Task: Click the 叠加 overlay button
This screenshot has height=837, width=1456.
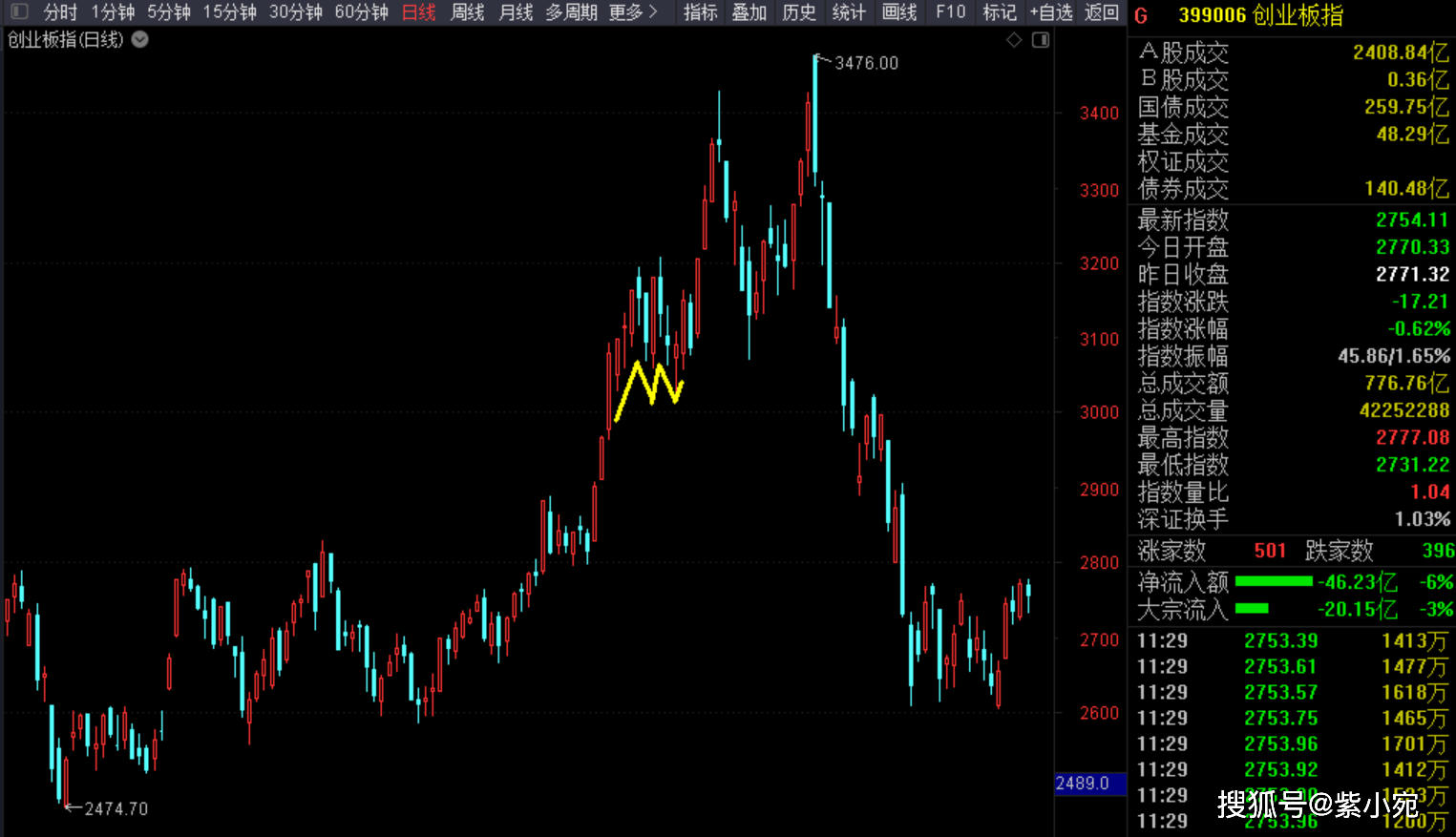Action: [749, 12]
